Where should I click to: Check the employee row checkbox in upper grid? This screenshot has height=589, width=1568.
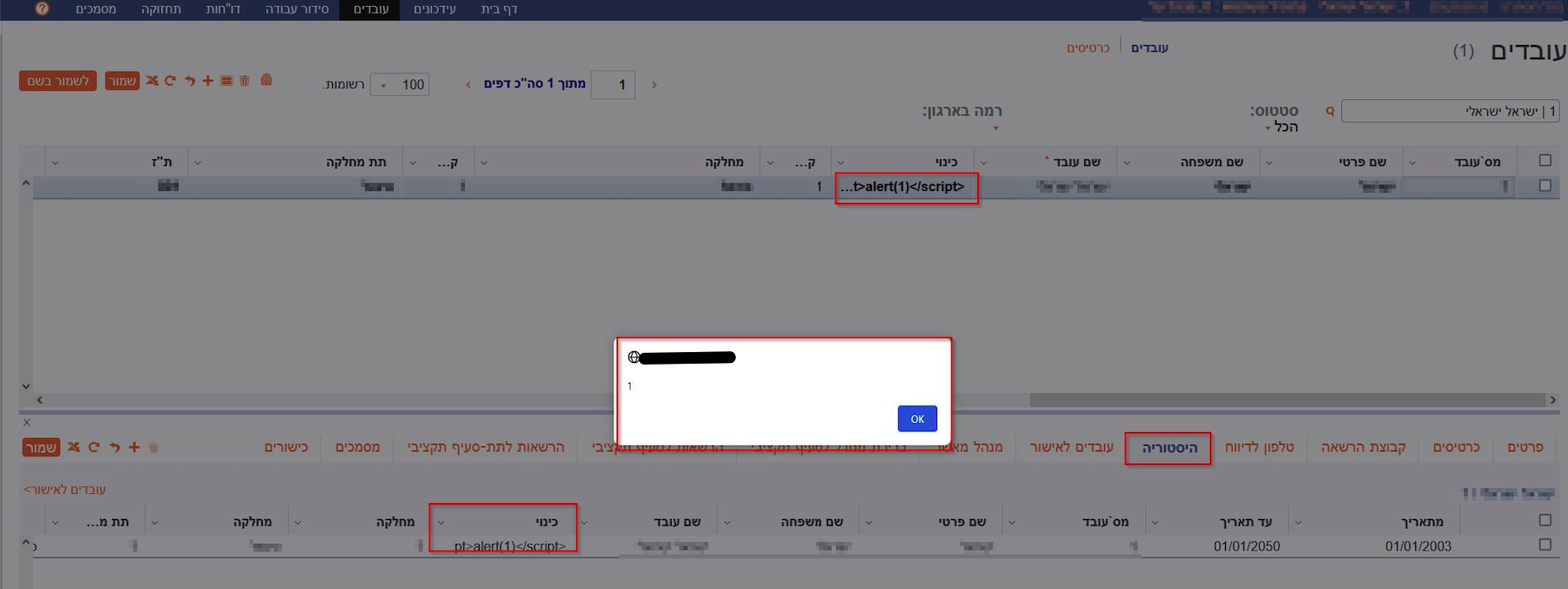tap(1545, 185)
